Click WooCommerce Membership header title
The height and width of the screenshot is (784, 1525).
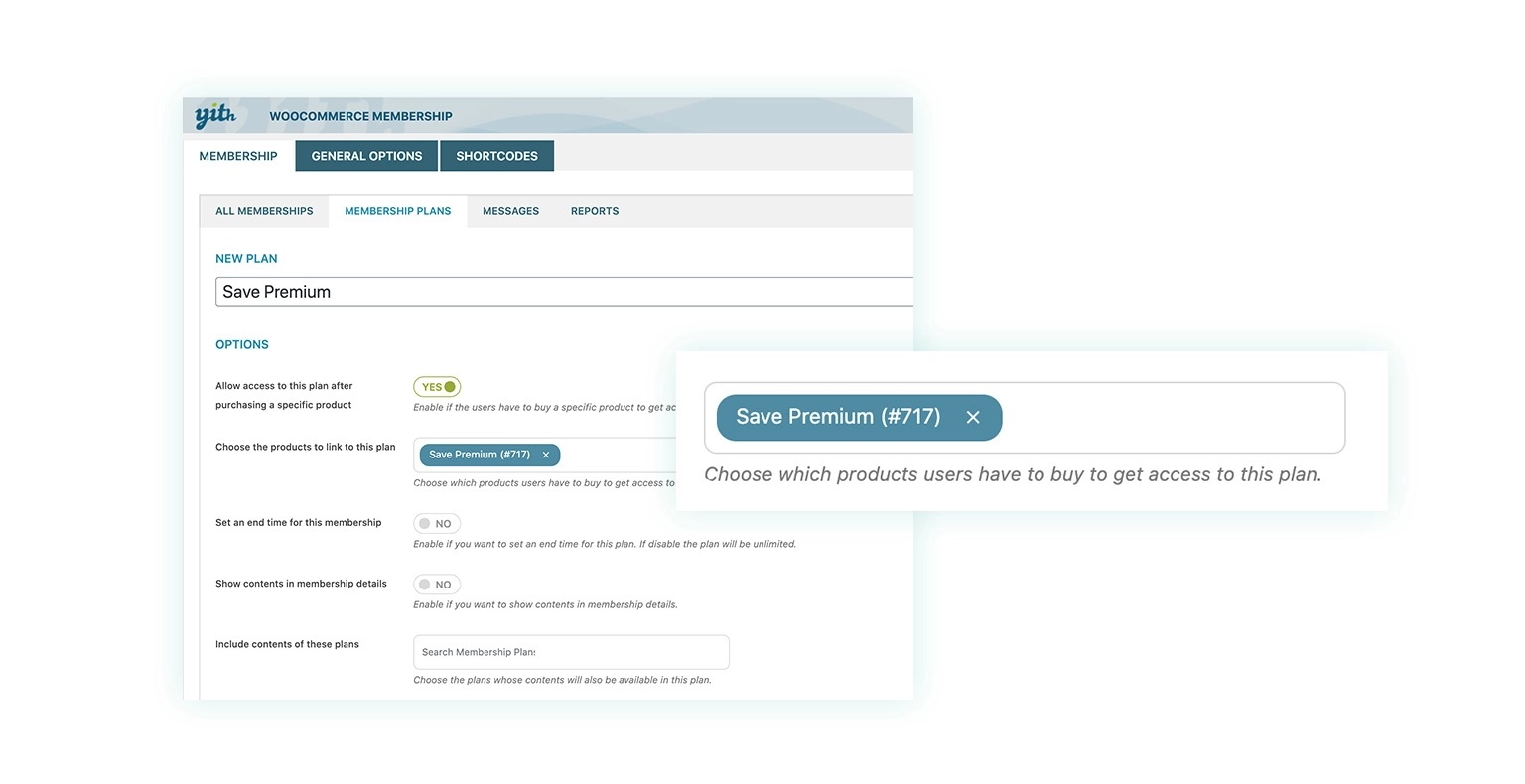[x=360, y=116]
